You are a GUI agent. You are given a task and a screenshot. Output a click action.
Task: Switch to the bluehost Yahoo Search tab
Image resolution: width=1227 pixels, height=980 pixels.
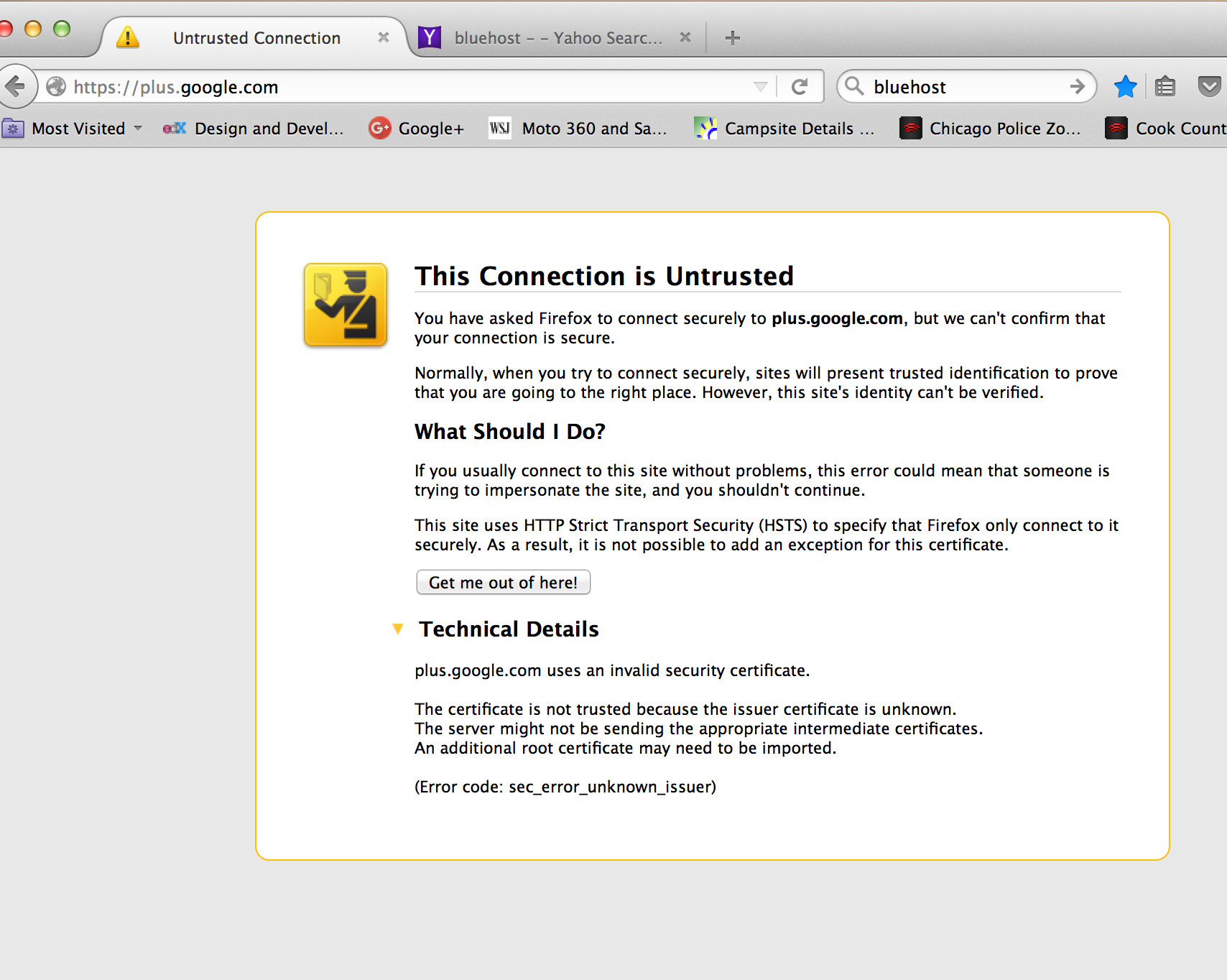coord(557,37)
